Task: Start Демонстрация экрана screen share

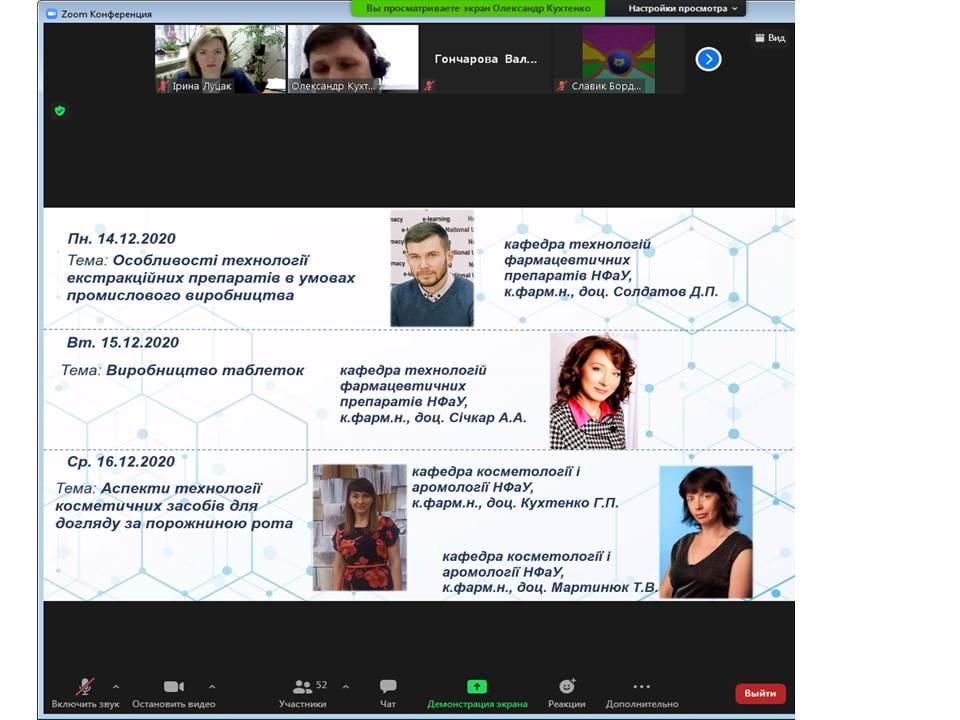Action: [477, 692]
